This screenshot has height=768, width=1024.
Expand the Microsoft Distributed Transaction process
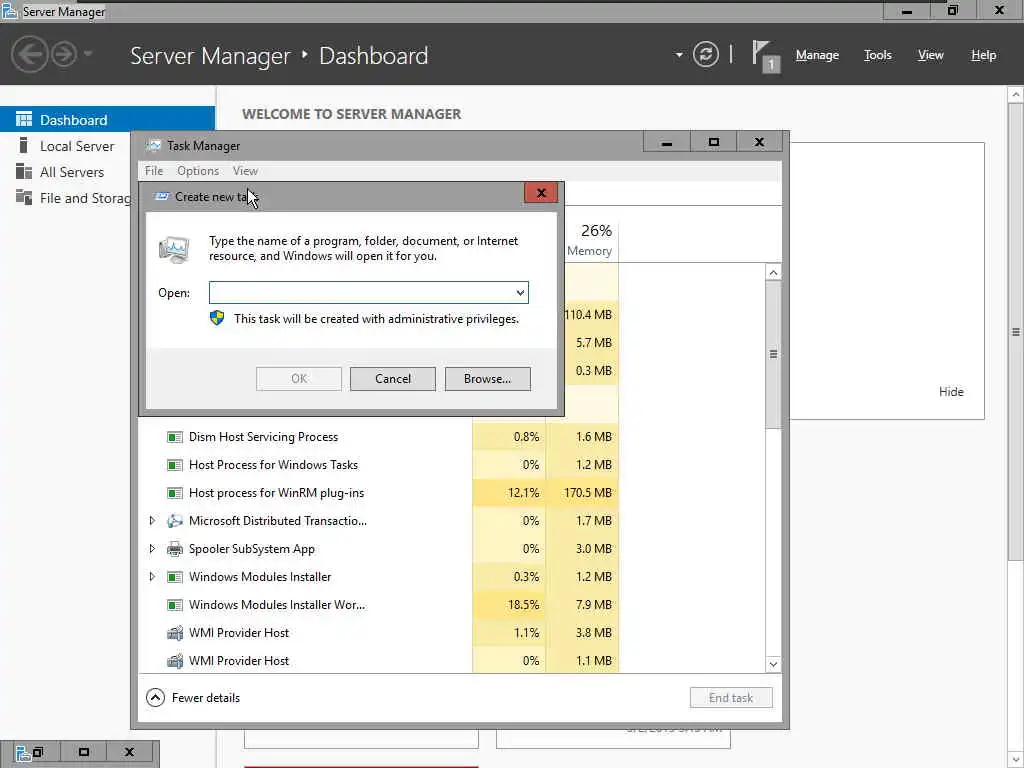tap(152, 520)
